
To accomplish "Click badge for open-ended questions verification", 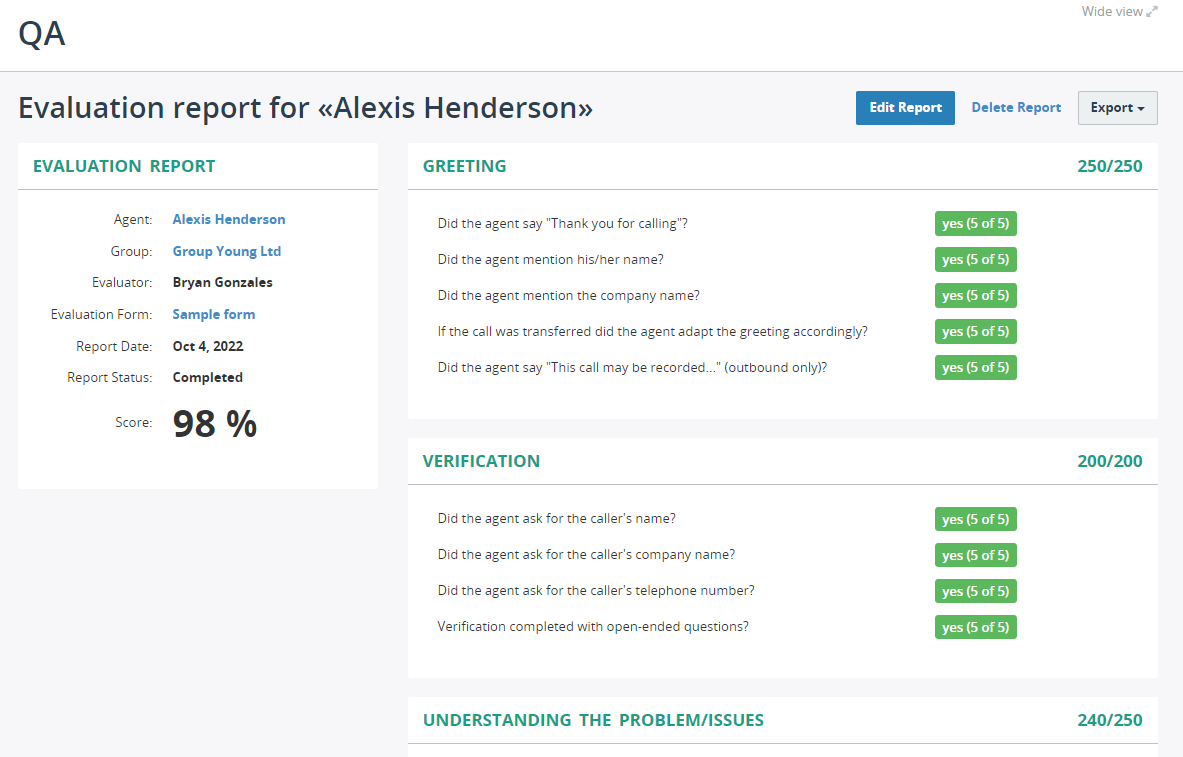I will [975, 627].
